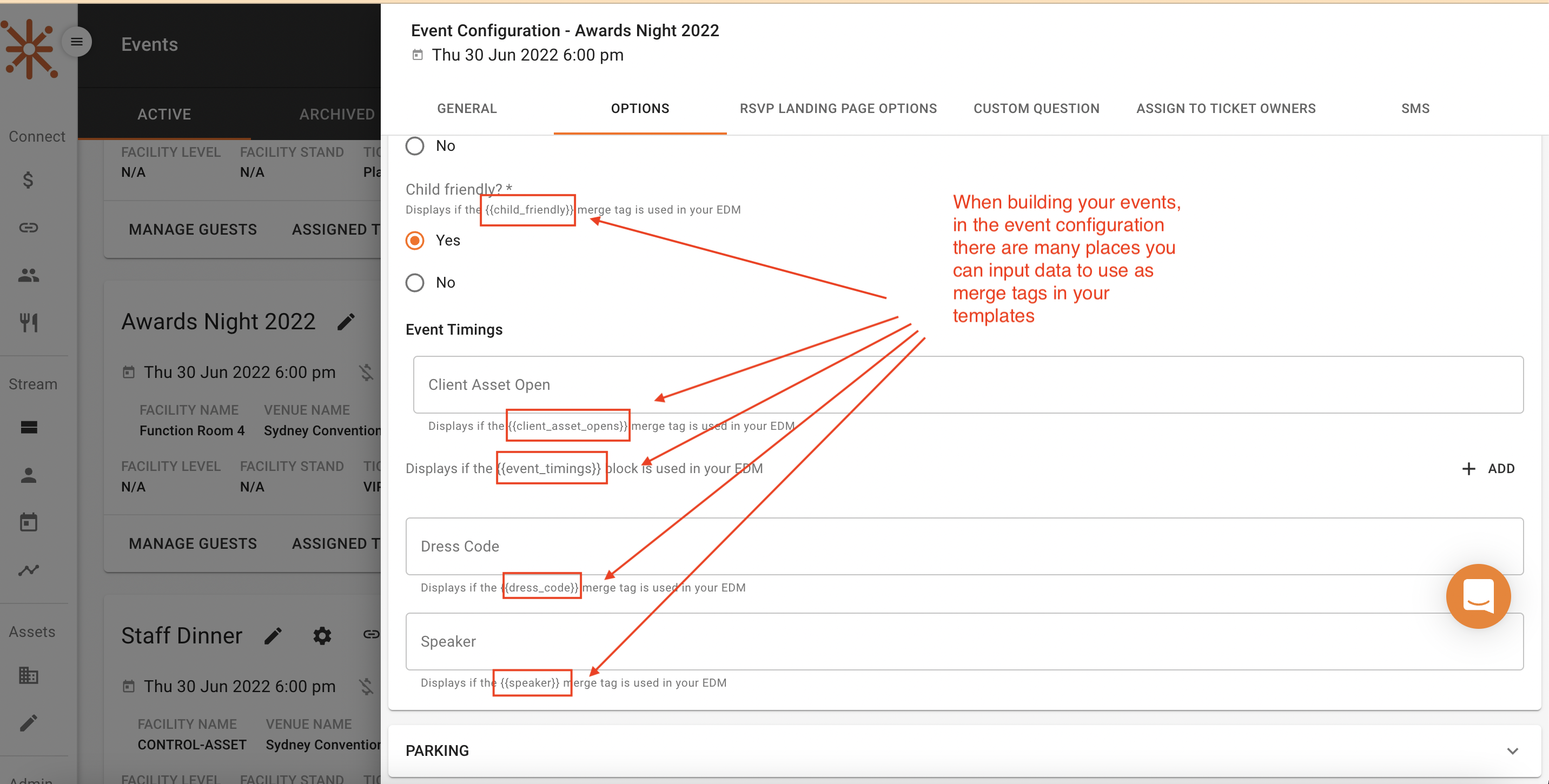Select No for Child friendly
Screen dimensions: 1549x784
[415, 283]
